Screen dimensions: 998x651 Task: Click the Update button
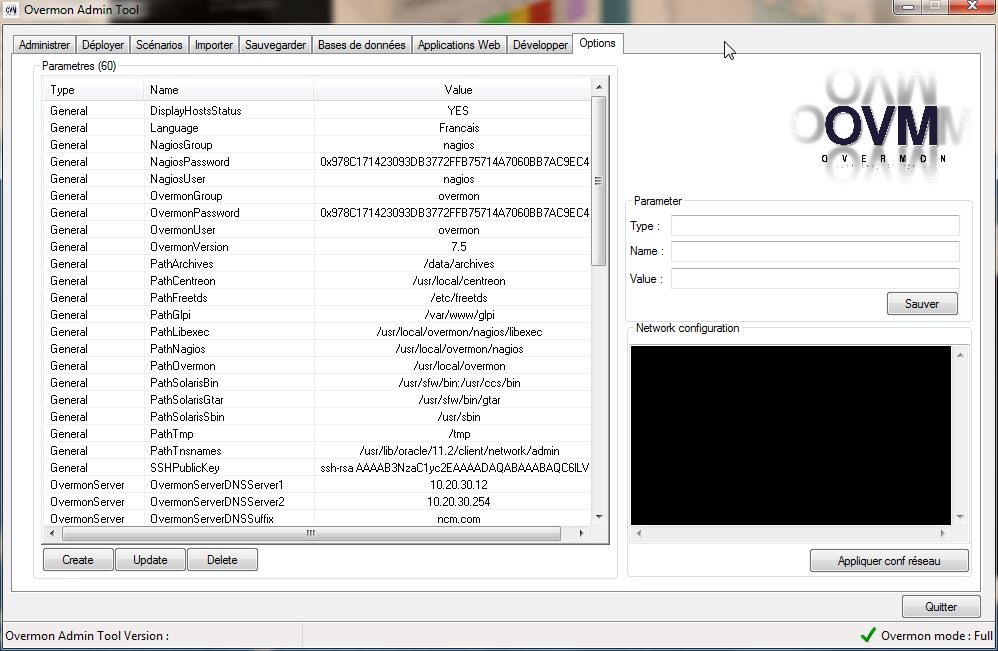click(x=150, y=560)
